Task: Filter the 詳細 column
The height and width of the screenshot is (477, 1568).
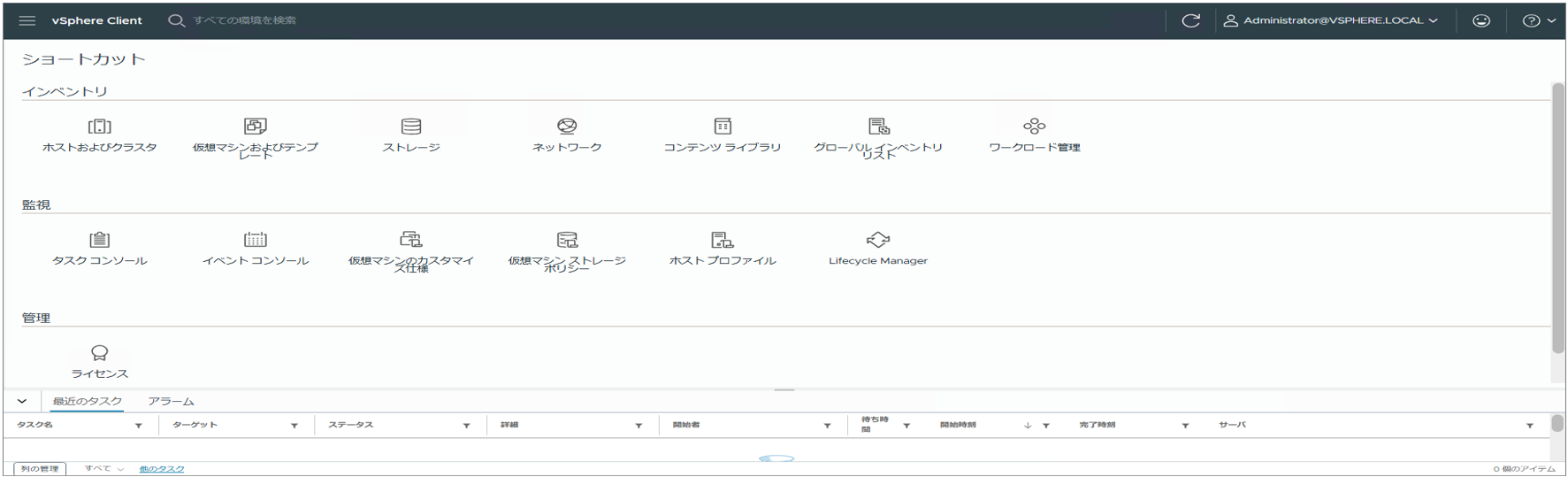Action: pyautogui.click(x=639, y=426)
